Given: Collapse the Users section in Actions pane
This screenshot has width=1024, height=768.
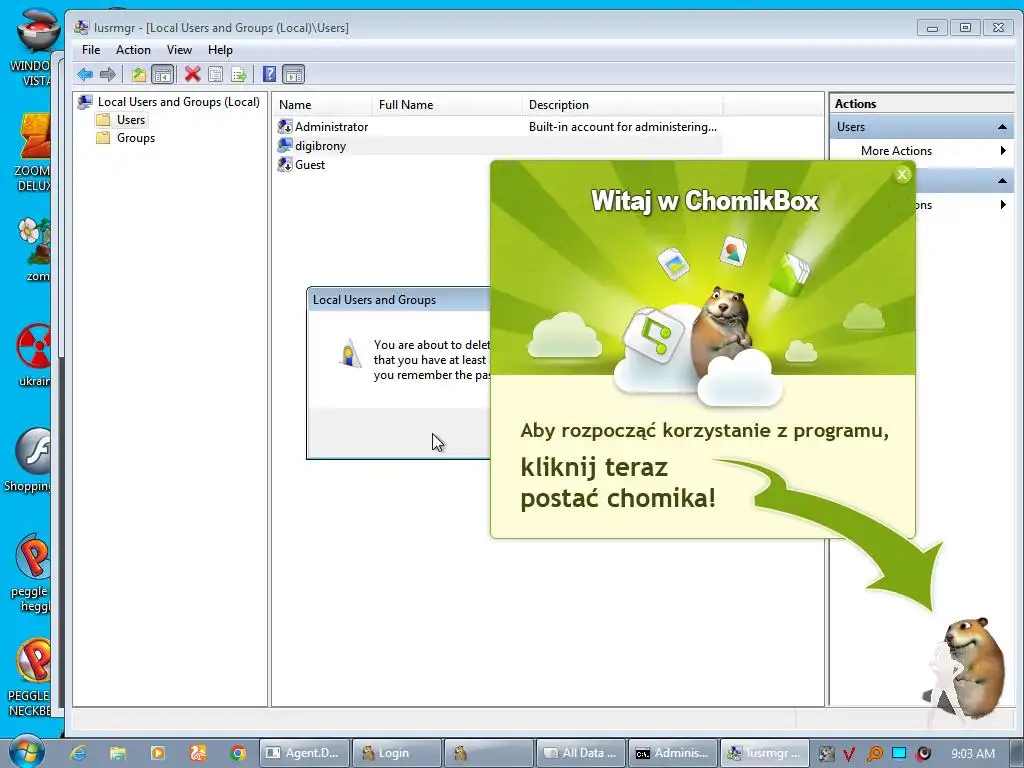Looking at the screenshot, I should tap(1002, 127).
